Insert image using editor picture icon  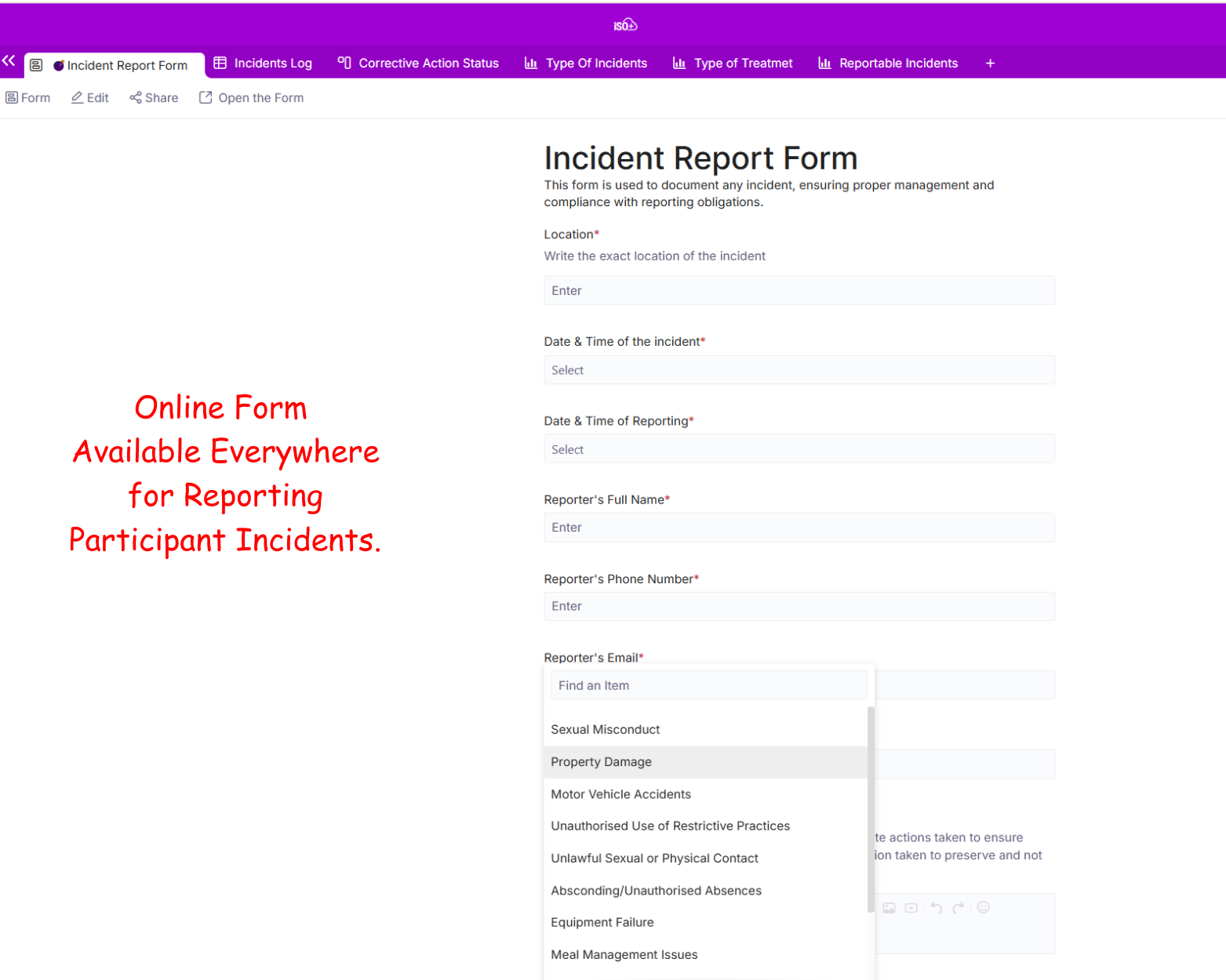889,908
